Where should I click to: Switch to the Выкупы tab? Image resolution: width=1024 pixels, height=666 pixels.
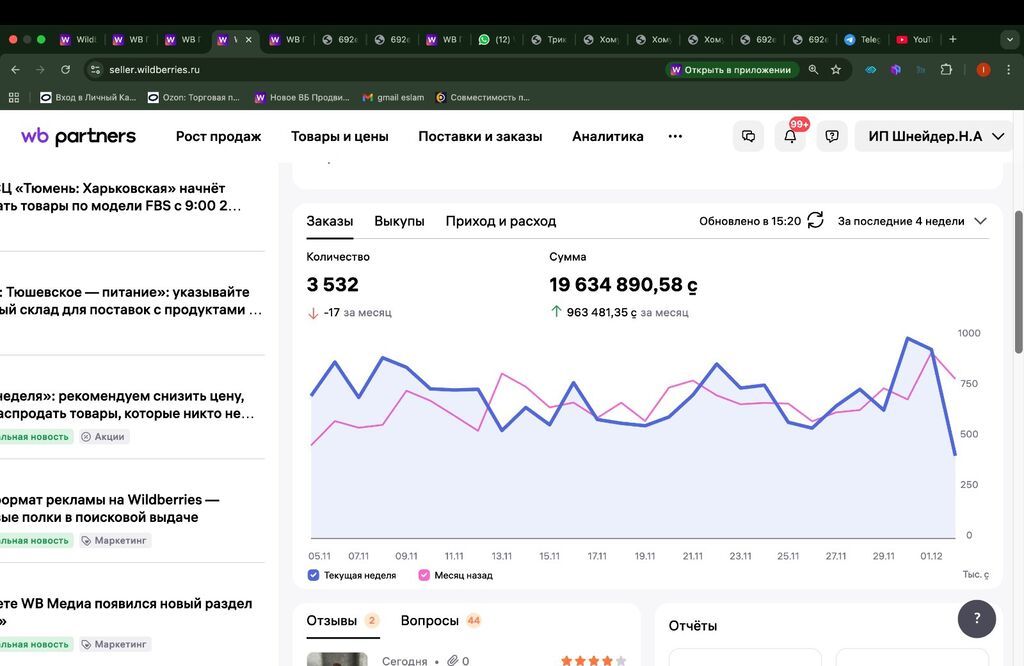point(399,221)
